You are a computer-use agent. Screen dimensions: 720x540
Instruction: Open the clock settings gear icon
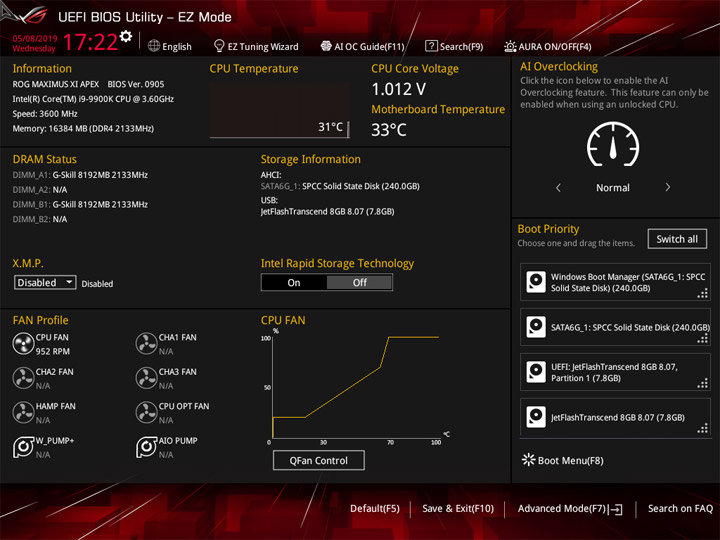(x=126, y=36)
